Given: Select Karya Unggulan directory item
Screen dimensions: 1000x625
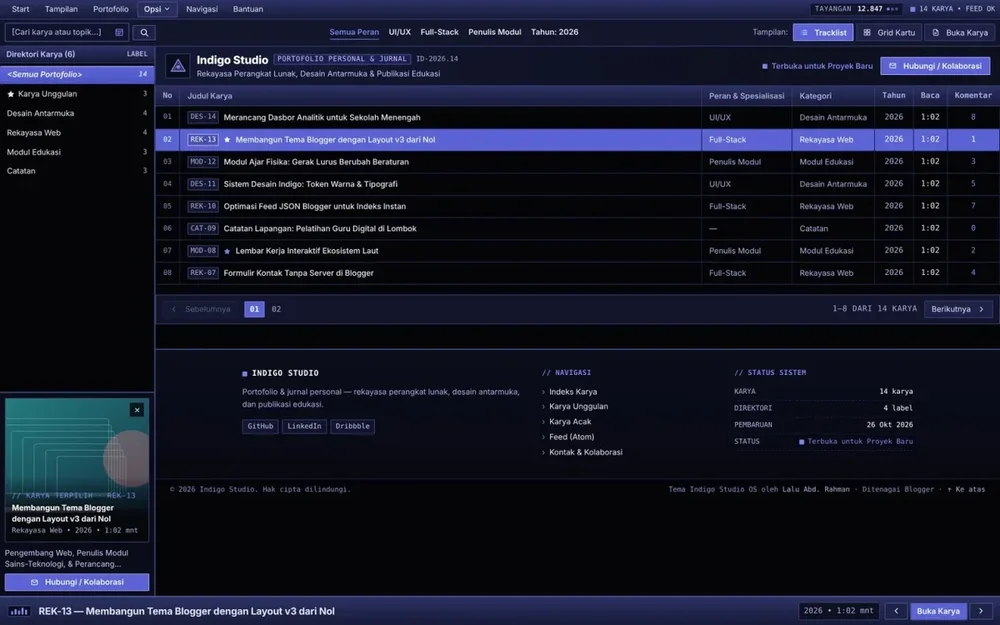Looking at the screenshot, I should tap(77, 94).
